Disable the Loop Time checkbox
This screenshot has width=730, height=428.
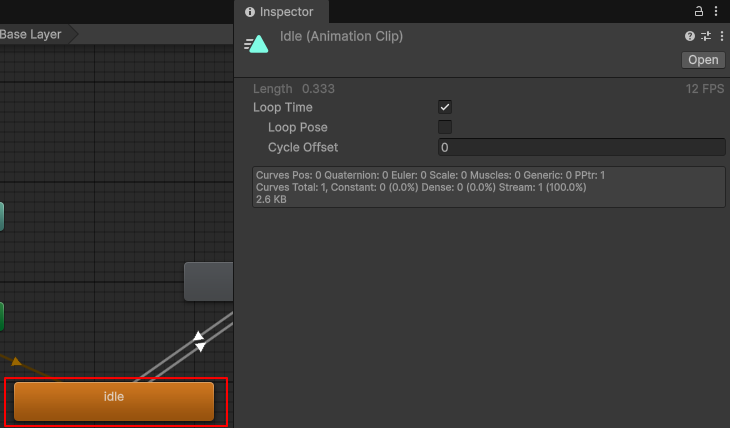click(x=445, y=107)
